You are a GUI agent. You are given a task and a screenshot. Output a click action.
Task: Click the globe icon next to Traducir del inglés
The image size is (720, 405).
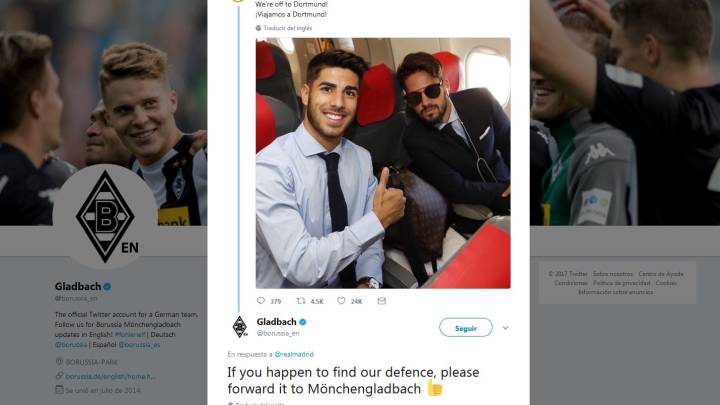pos(258,28)
